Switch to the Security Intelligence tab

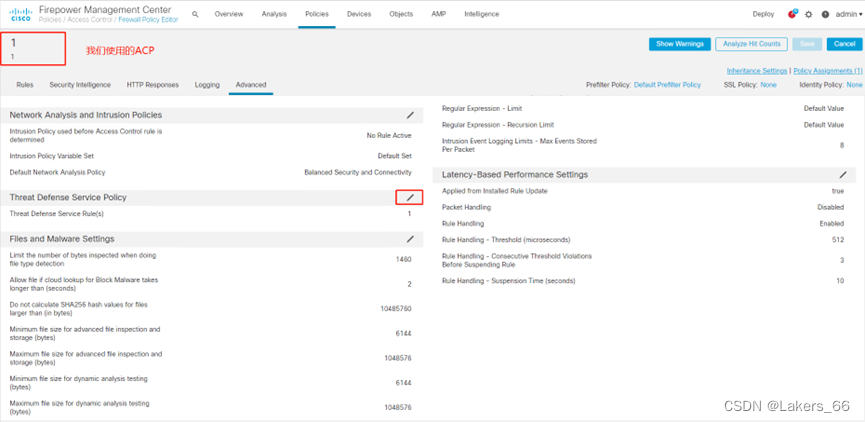[80, 85]
